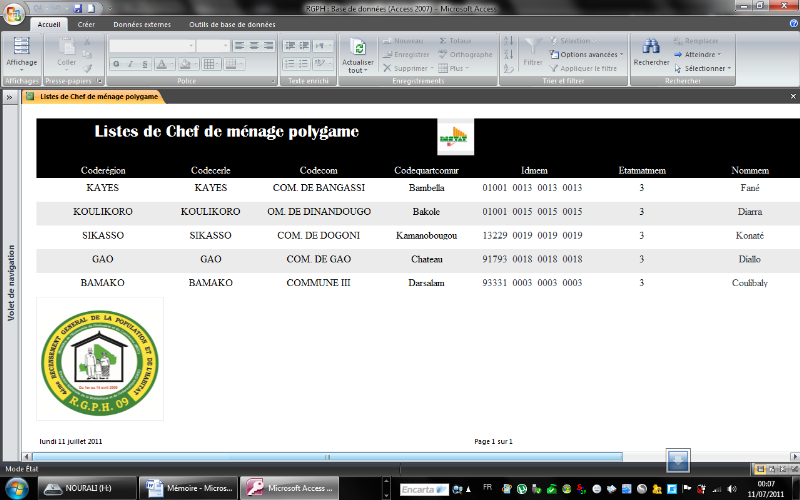The height and width of the screenshot is (500, 800).
Task: Switch to report view from the status bar
Action: pyautogui.click(x=760, y=469)
